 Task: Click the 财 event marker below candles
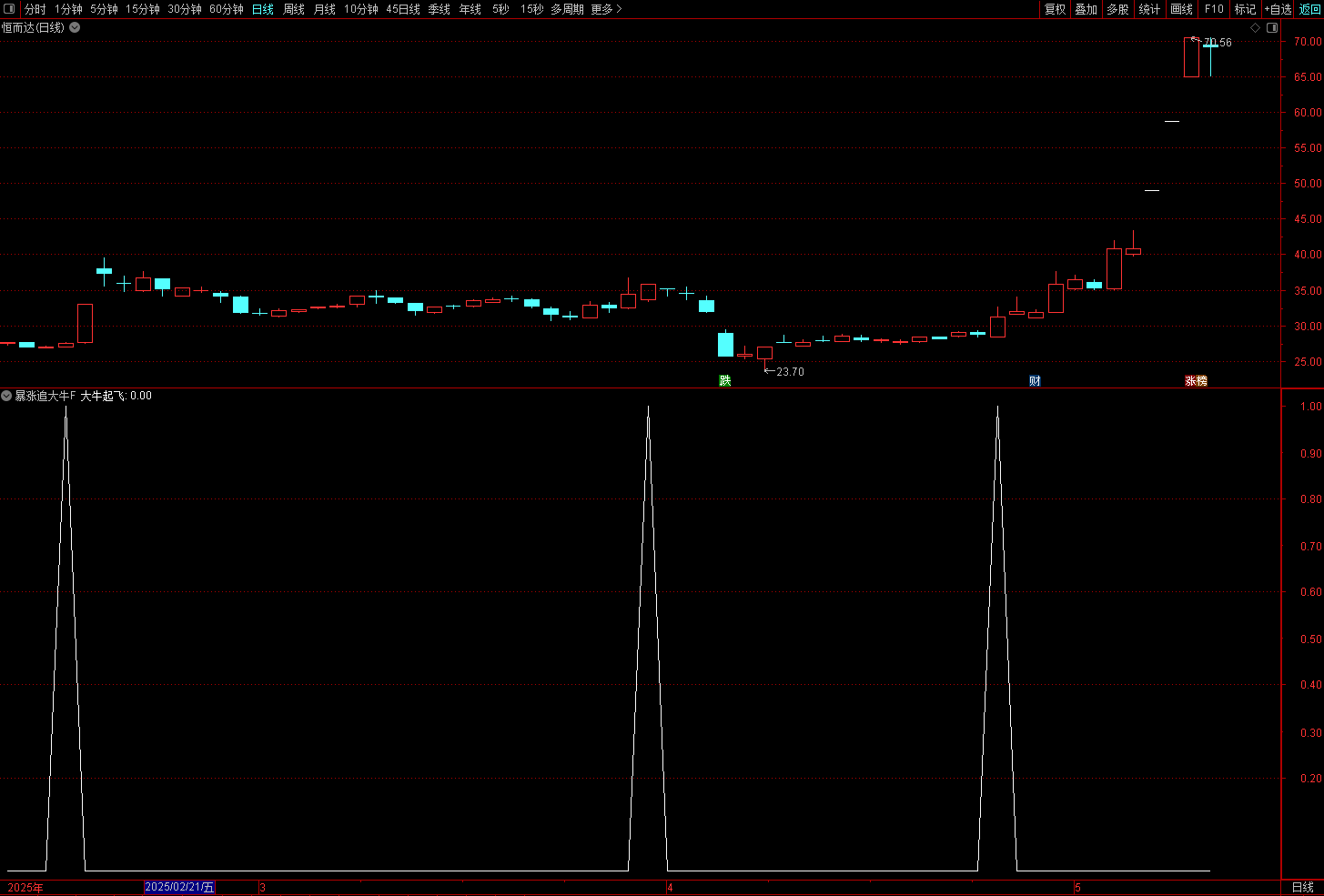1035,380
